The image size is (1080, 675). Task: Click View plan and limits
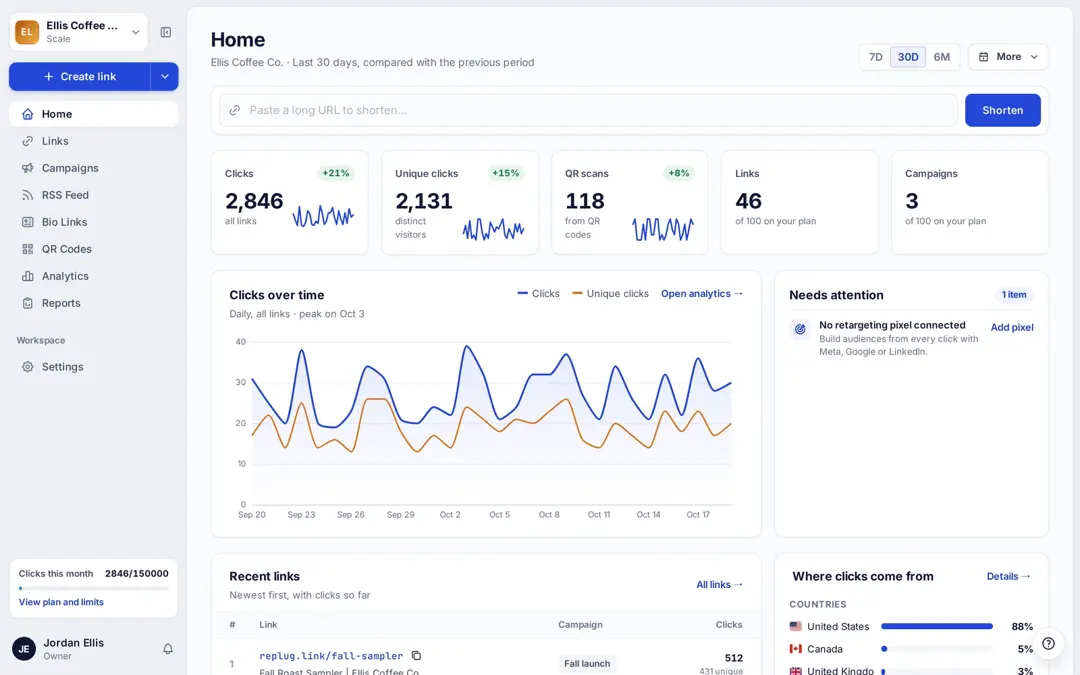[x=61, y=602]
